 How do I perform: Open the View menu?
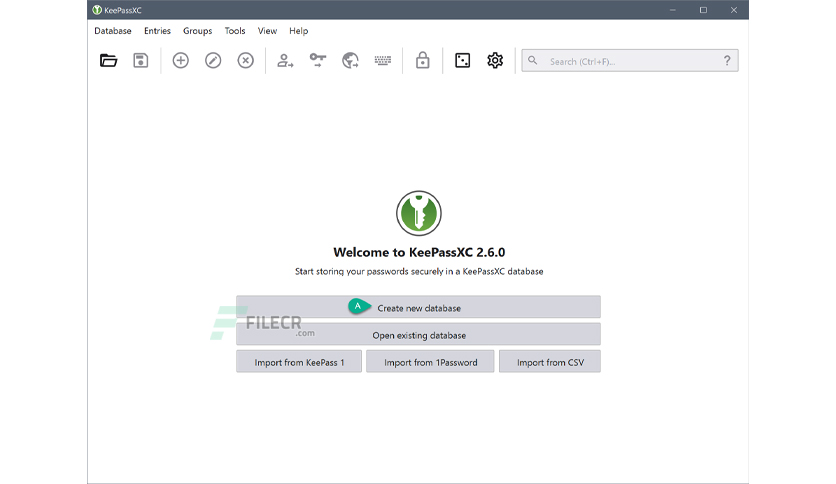pos(268,31)
